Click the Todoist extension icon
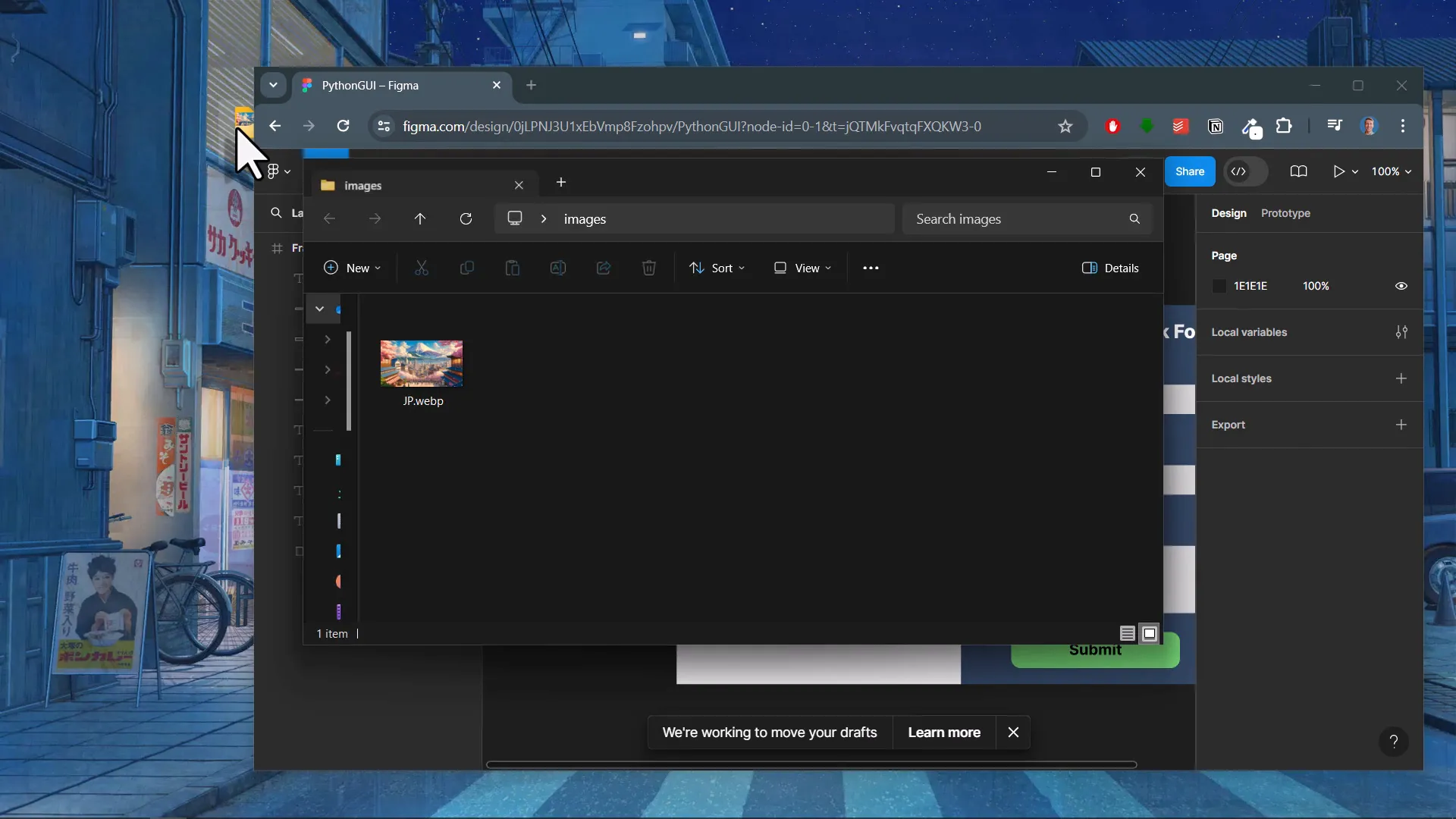 click(1180, 127)
